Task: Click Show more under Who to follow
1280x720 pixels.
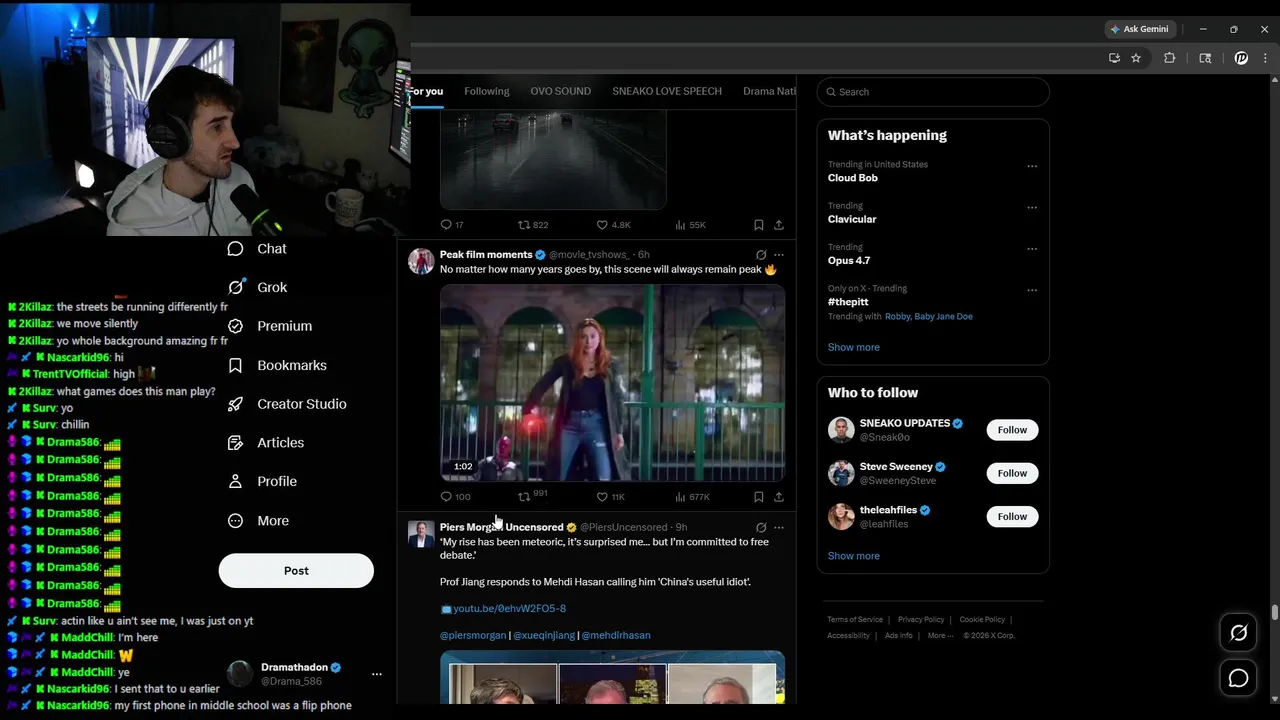Action: pyautogui.click(x=854, y=556)
